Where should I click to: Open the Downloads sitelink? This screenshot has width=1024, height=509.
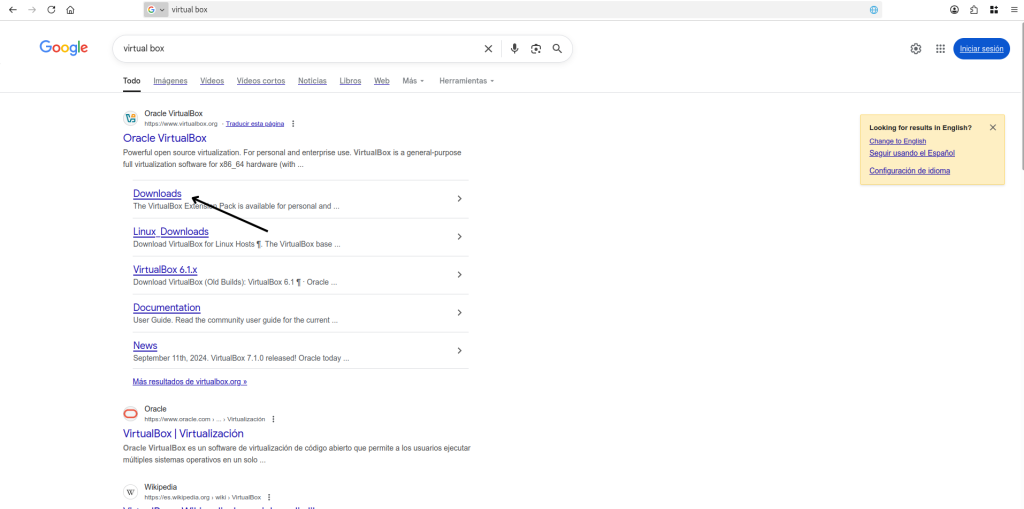[x=157, y=194]
